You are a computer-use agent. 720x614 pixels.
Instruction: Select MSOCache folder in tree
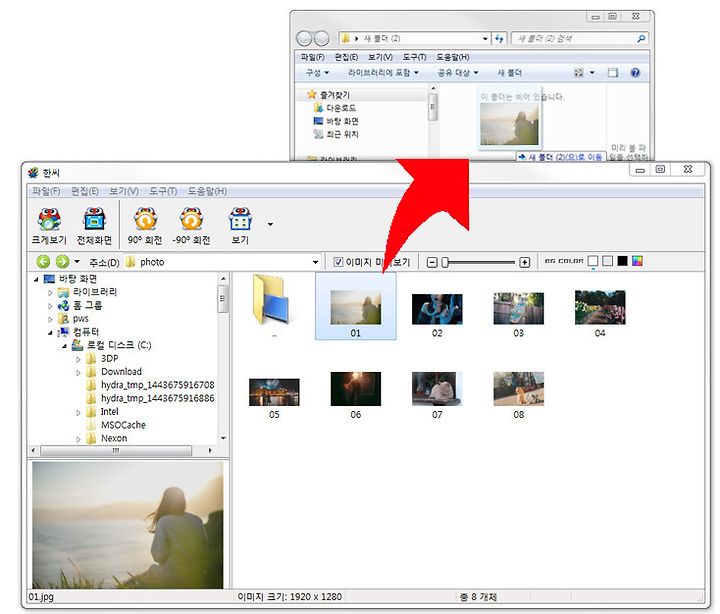click(123, 425)
